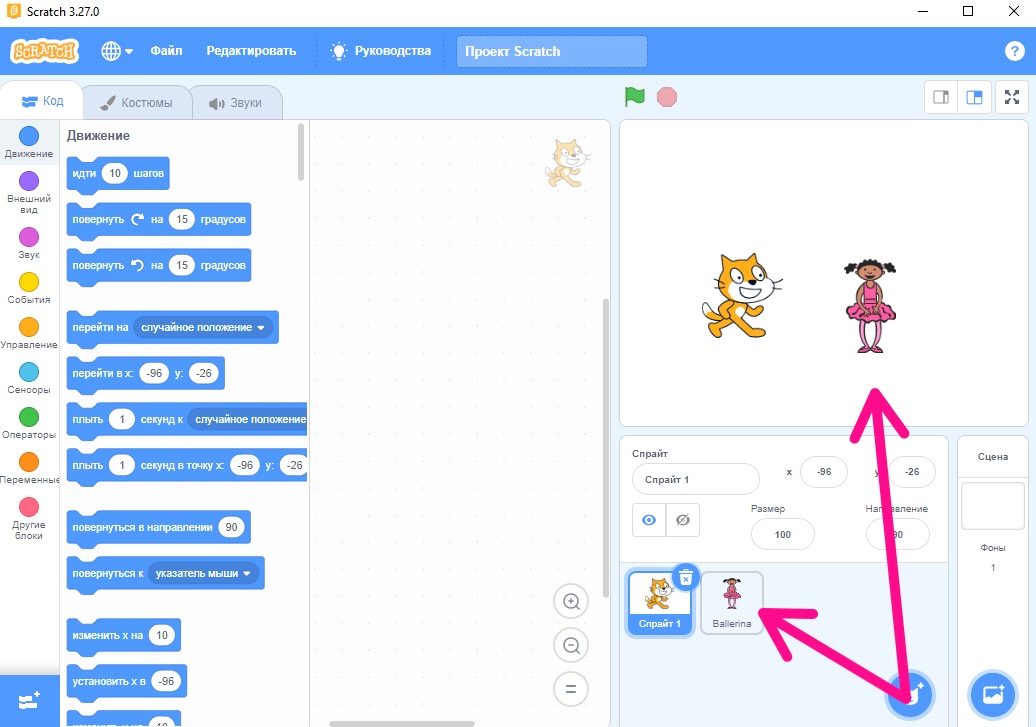
Task: Hide the sprite using the crossed-eye button
Action: [683, 520]
